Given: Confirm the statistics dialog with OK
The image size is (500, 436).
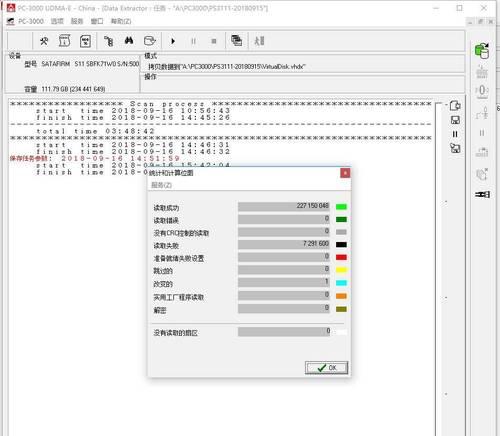Looking at the screenshot, I should [326, 368].
